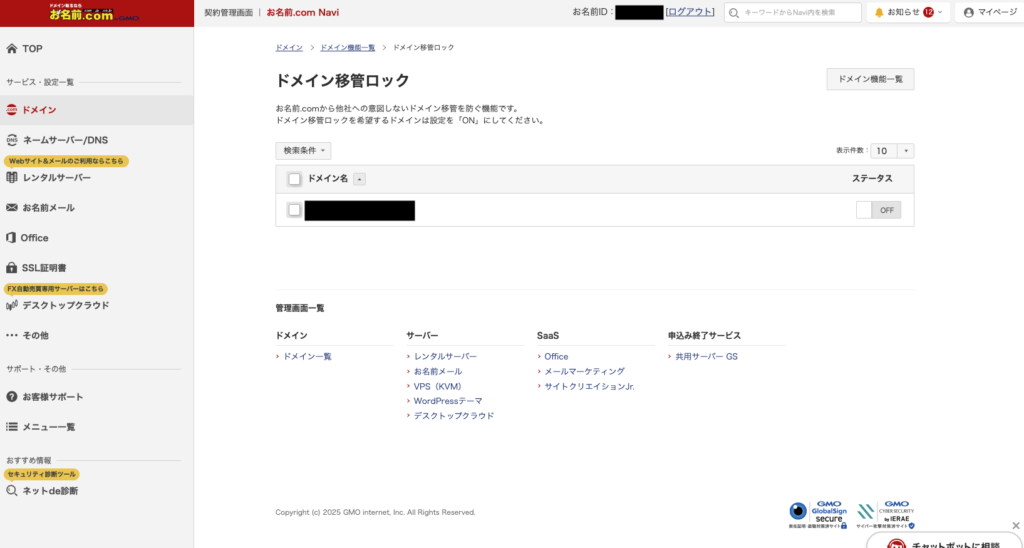
Task: Click the お客様サポート question icon
Action: pos(12,396)
